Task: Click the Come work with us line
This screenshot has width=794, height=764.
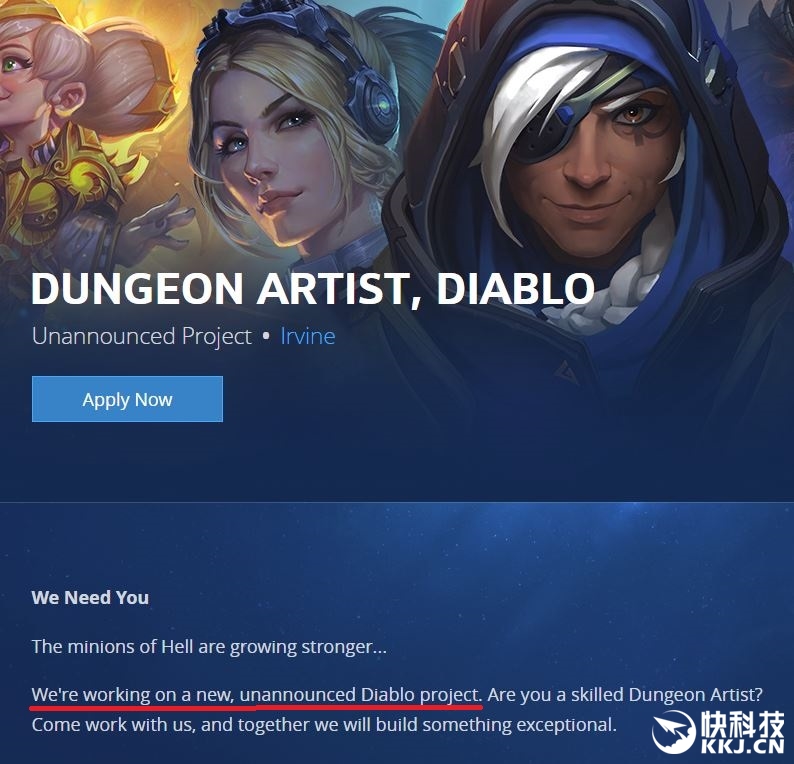Action: click(324, 725)
